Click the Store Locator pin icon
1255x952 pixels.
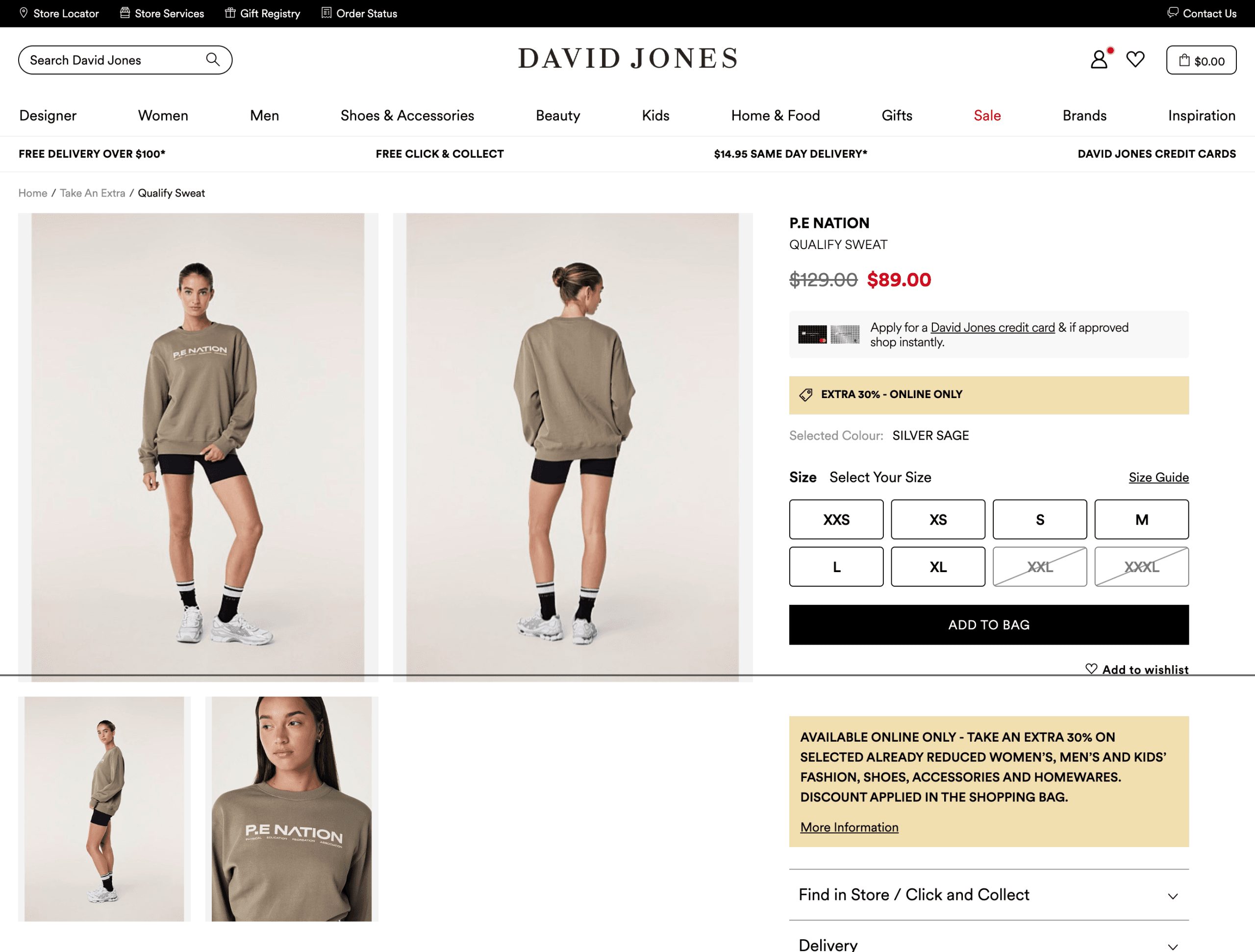click(23, 12)
